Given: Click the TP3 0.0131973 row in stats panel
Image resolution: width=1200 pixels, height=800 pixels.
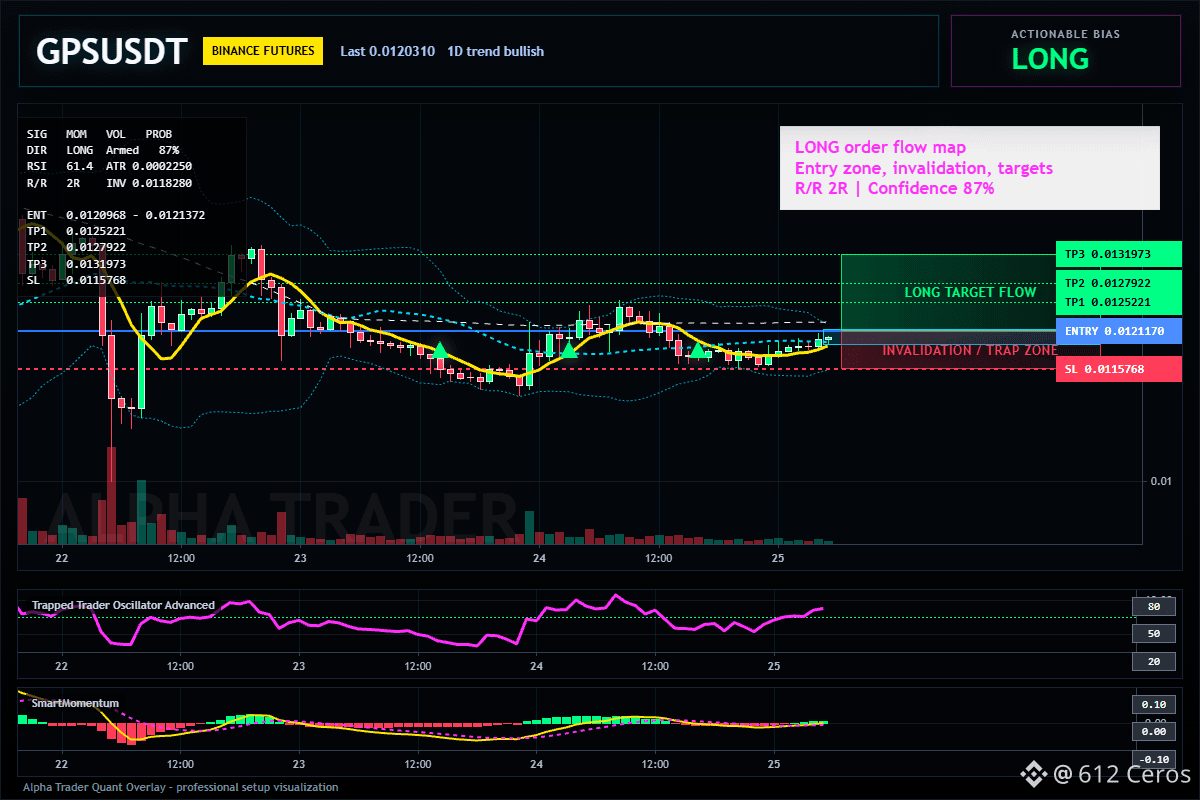Looking at the screenshot, I should coord(76,263).
